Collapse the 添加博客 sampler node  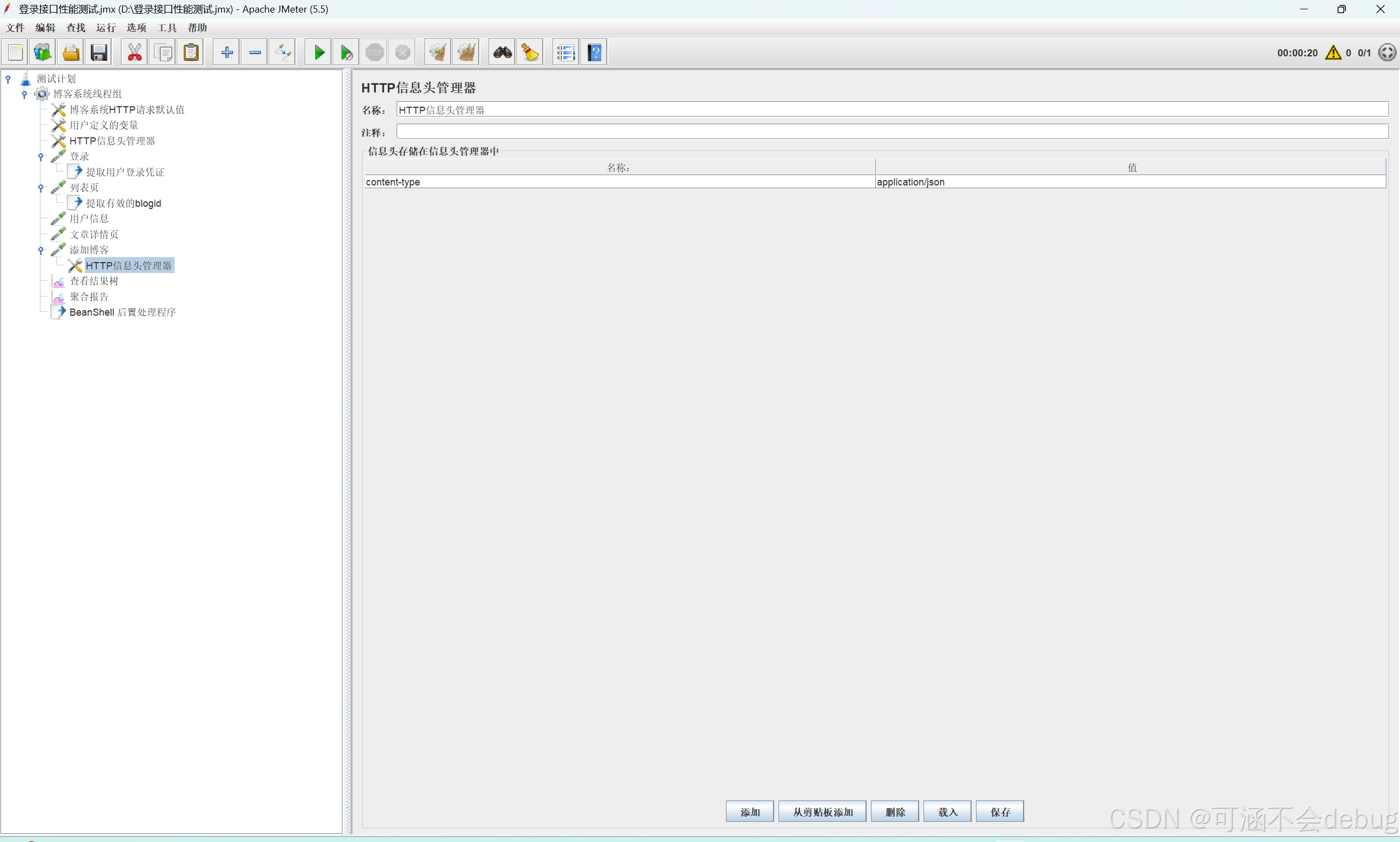tap(41, 250)
